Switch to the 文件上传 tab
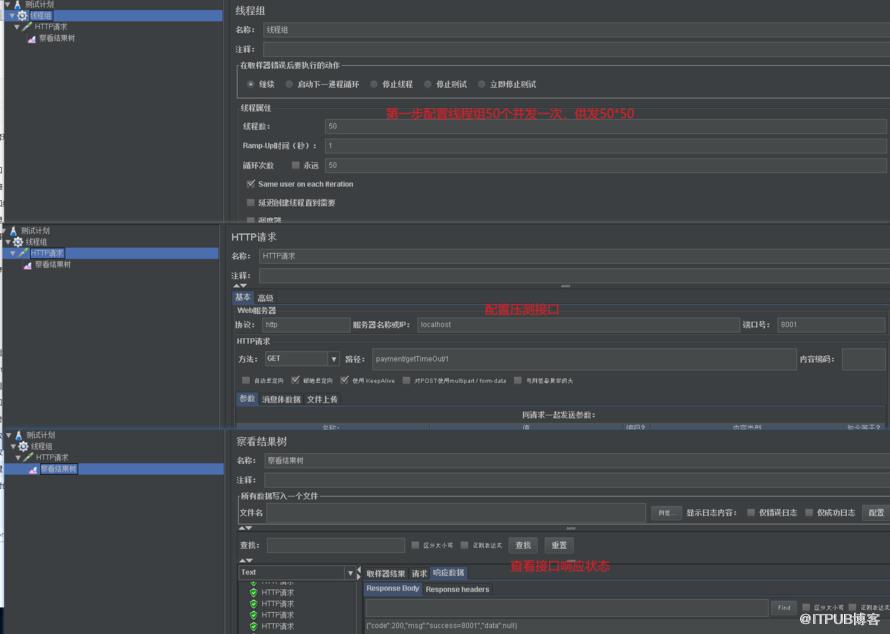 point(322,400)
